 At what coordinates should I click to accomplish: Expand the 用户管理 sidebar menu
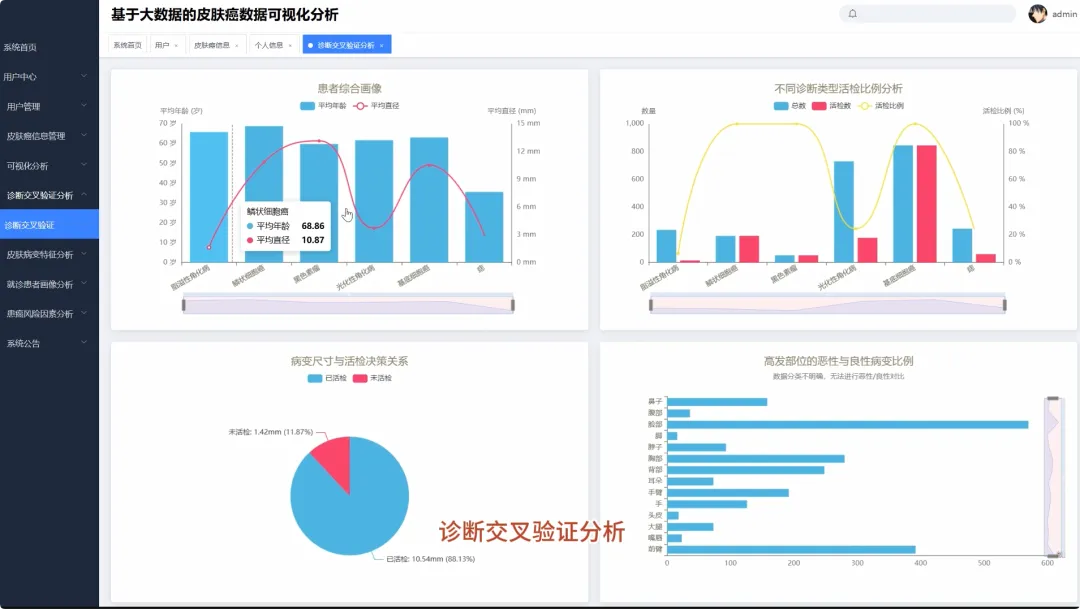tap(50, 106)
